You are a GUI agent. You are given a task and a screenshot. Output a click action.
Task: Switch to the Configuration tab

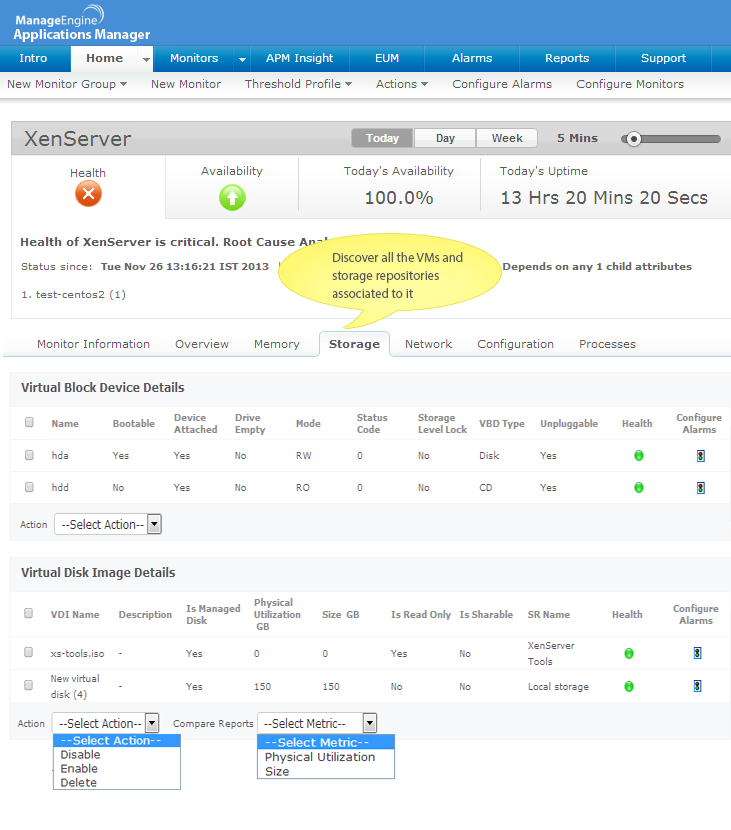[x=516, y=344]
